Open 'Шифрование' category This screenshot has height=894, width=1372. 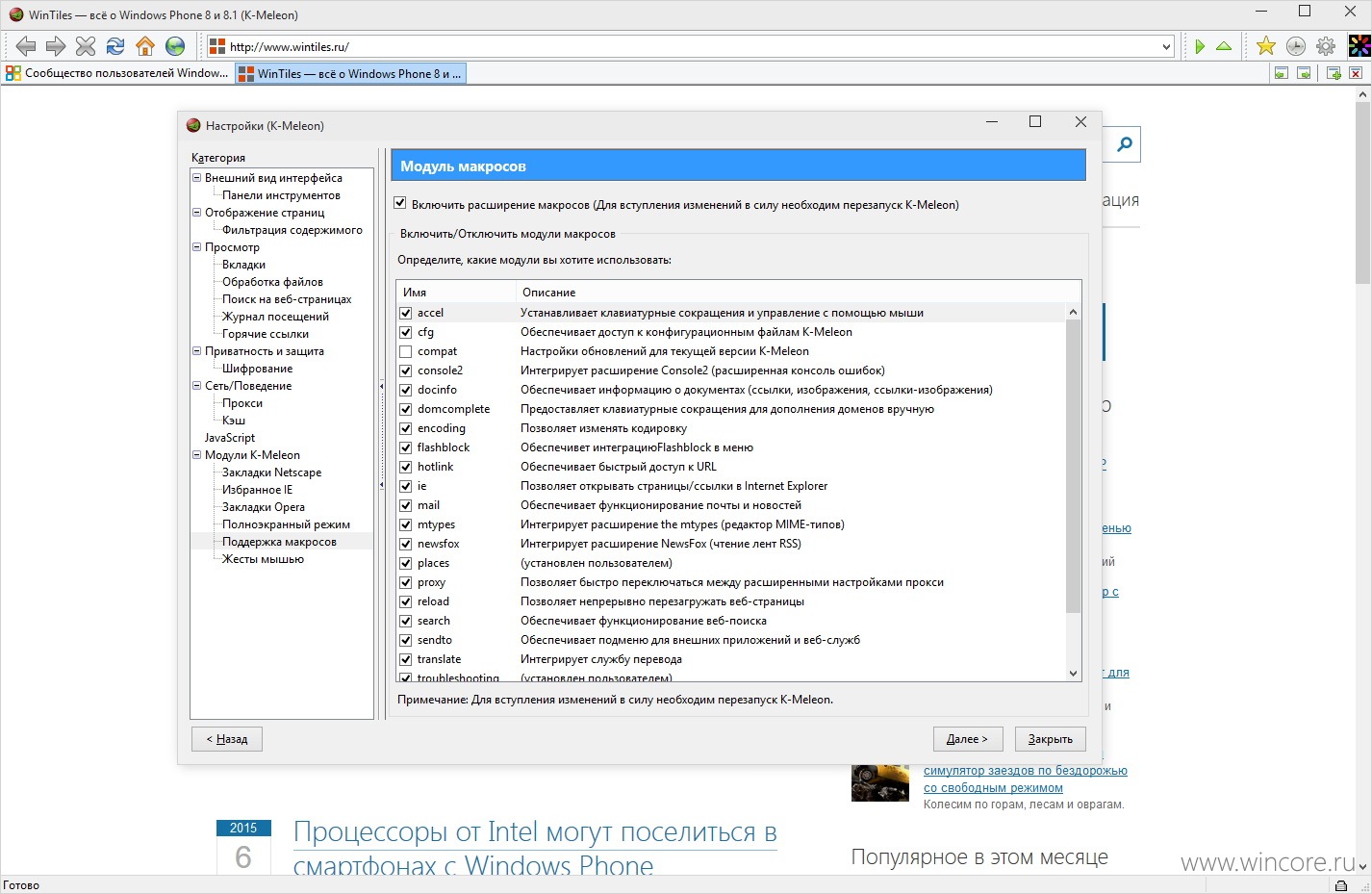click(257, 369)
